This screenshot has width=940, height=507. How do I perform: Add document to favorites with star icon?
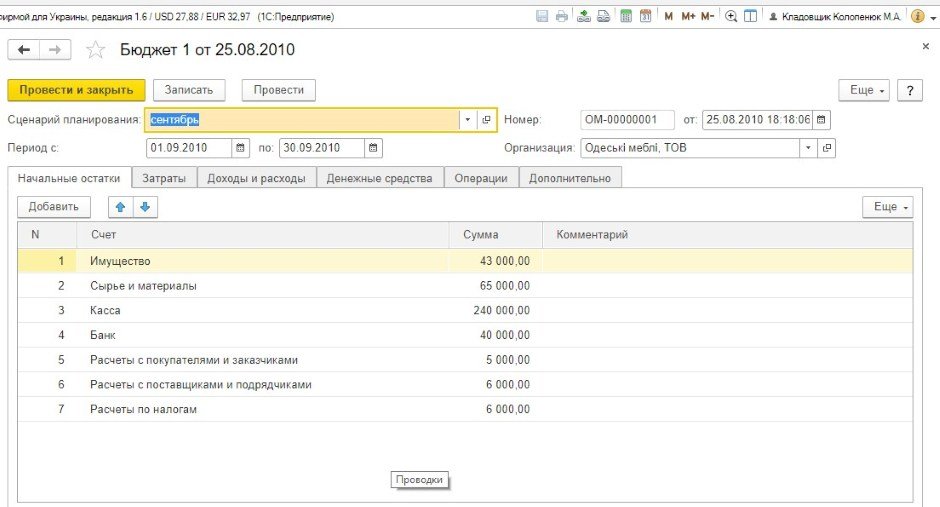96,50
